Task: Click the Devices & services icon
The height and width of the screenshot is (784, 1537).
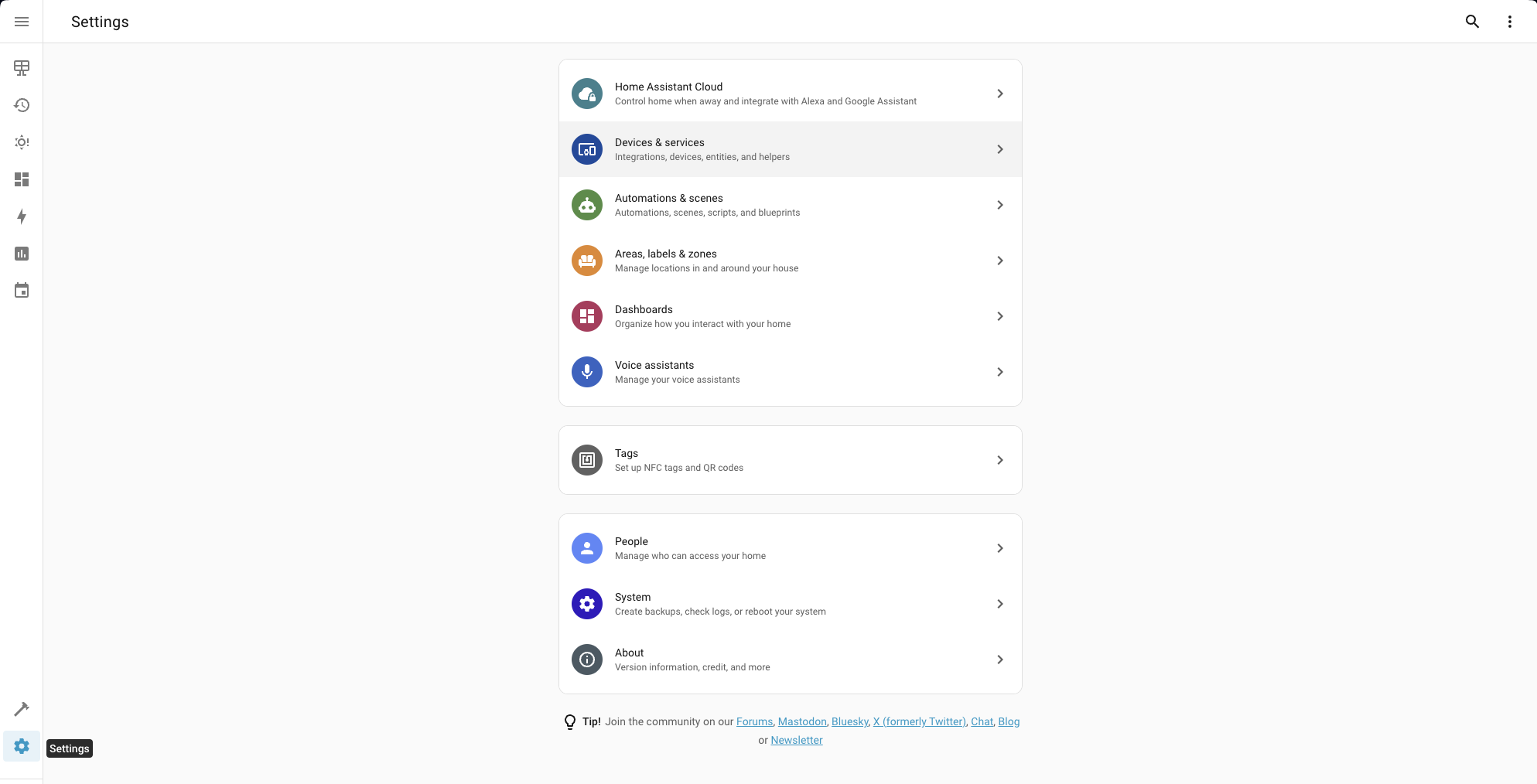Action: [x=587, y=149]
